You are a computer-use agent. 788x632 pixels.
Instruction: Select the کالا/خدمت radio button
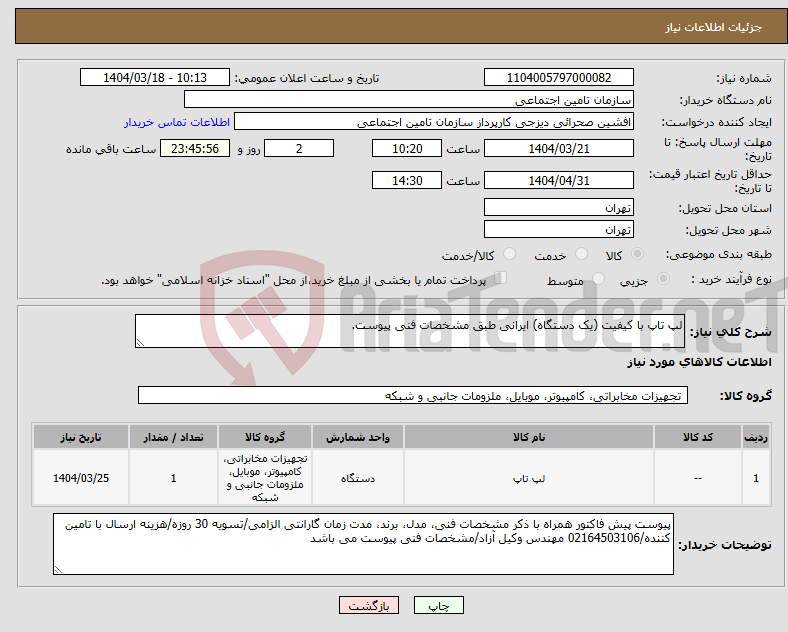point(510,254)
